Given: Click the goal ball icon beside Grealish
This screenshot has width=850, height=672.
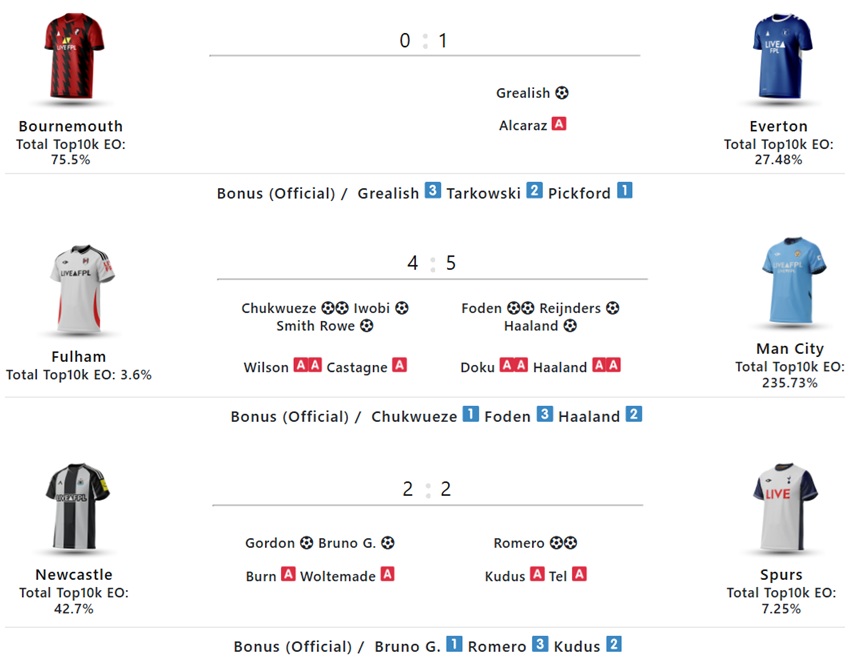Looking at the screenshot, I should [562, 93].
